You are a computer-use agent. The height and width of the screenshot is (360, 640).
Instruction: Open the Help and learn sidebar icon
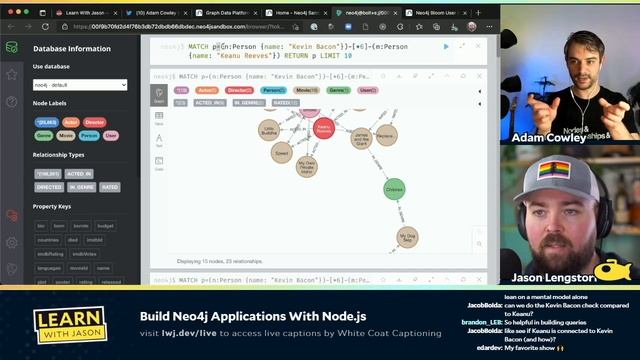12,102
